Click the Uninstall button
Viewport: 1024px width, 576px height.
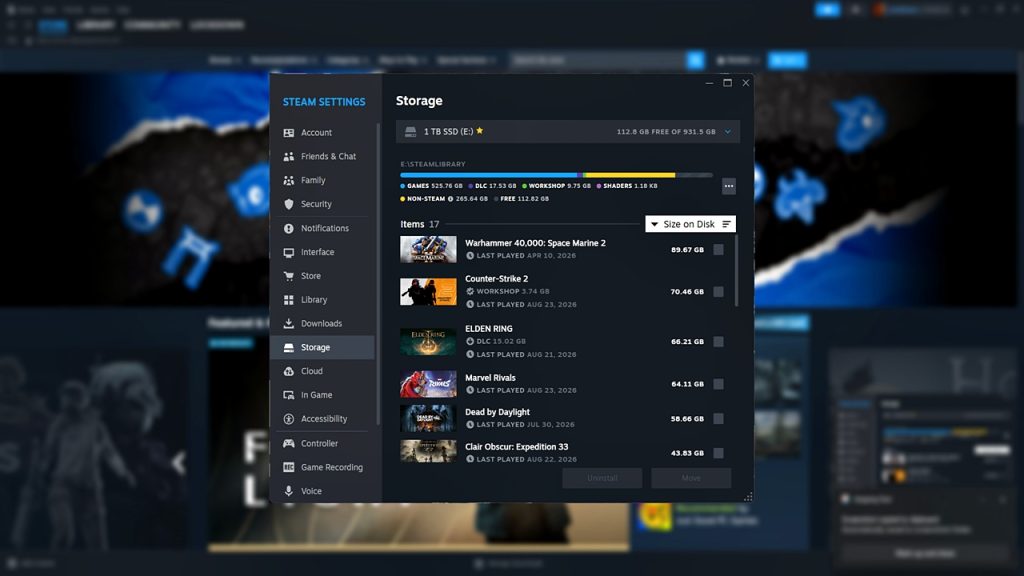point(602,478)
